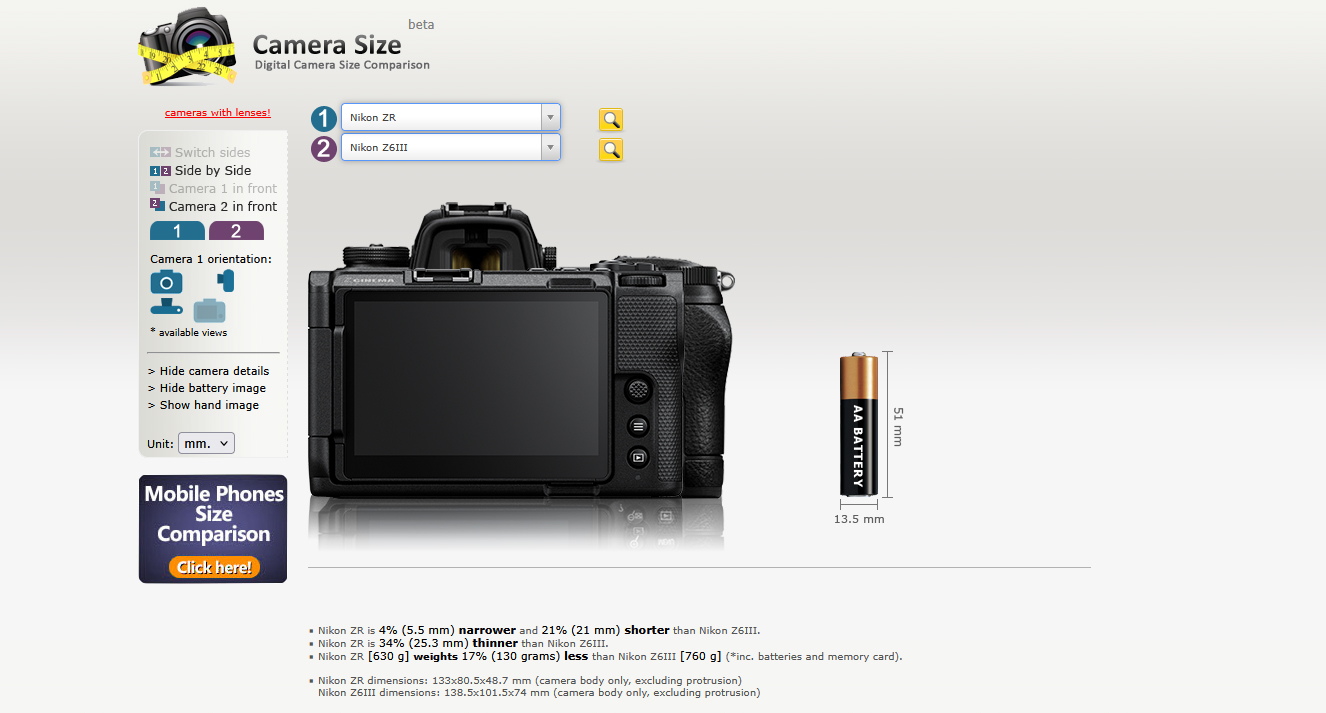
Task: Click the magnifier icon beside Nikon Z6III
Action: tap(611, 150)
